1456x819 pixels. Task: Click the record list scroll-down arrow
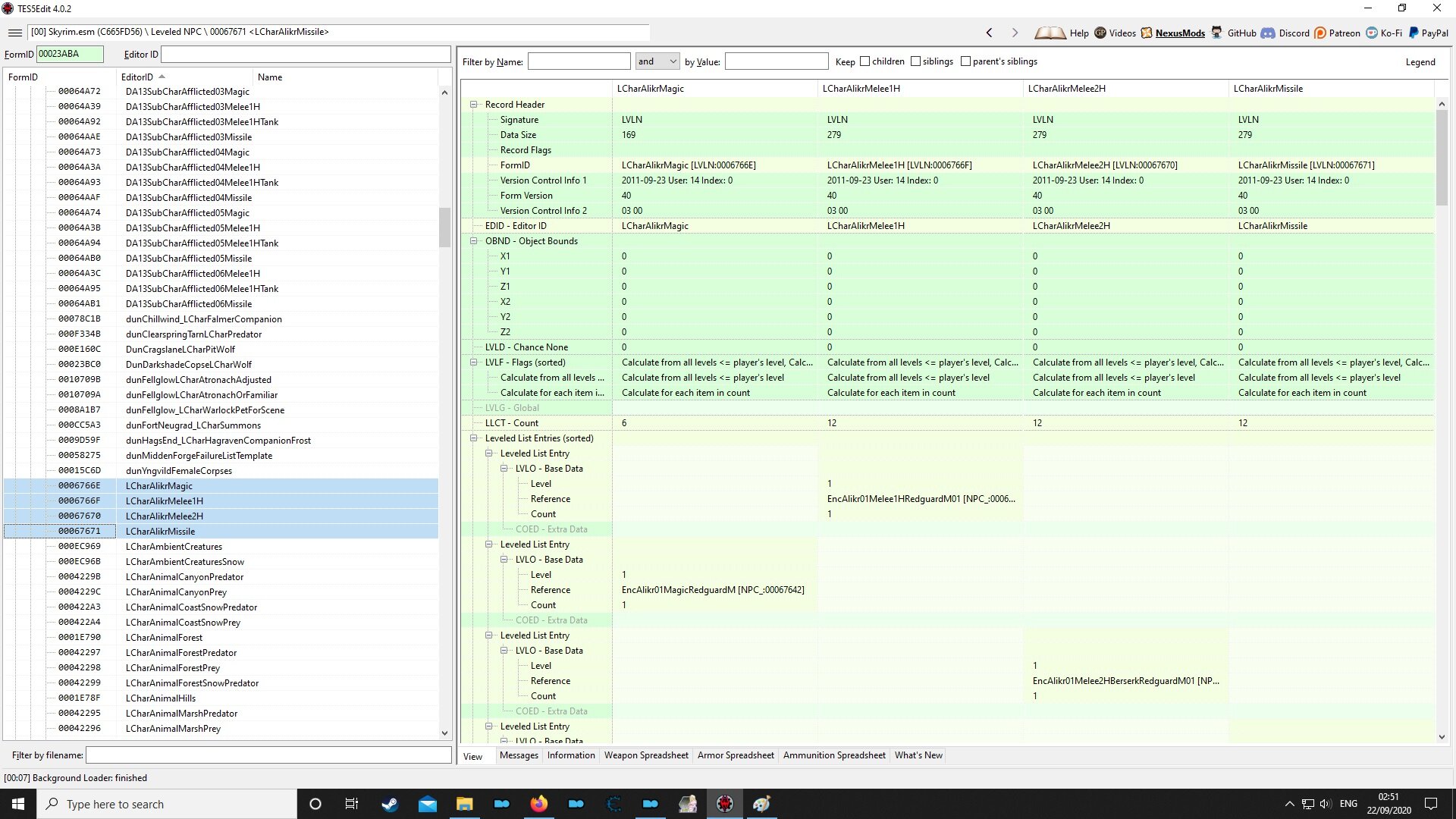point(444,733)
